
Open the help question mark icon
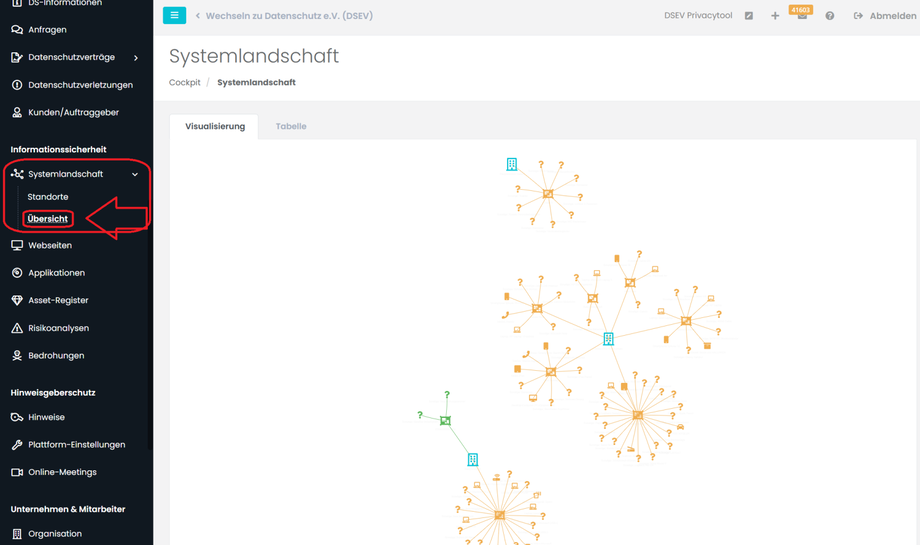click(830, 16)
